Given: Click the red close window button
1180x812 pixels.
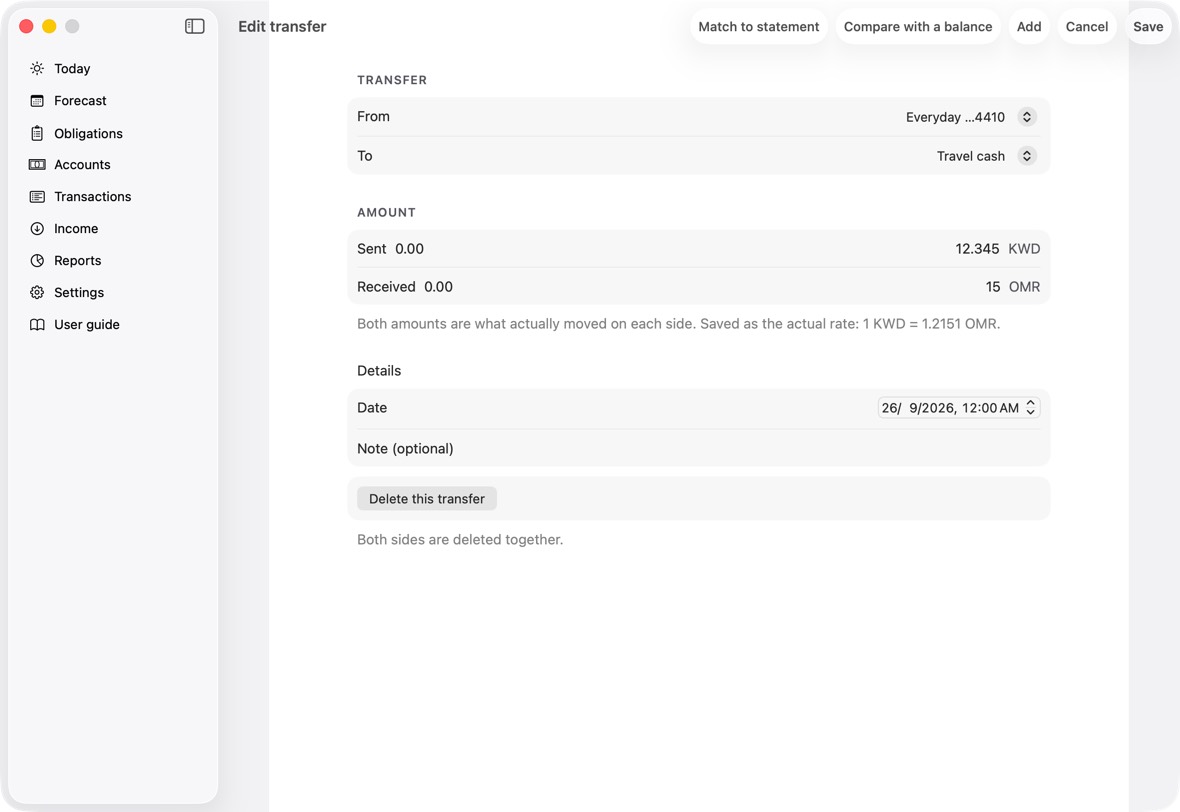Looking at the screenshot, I should point(26,26).
